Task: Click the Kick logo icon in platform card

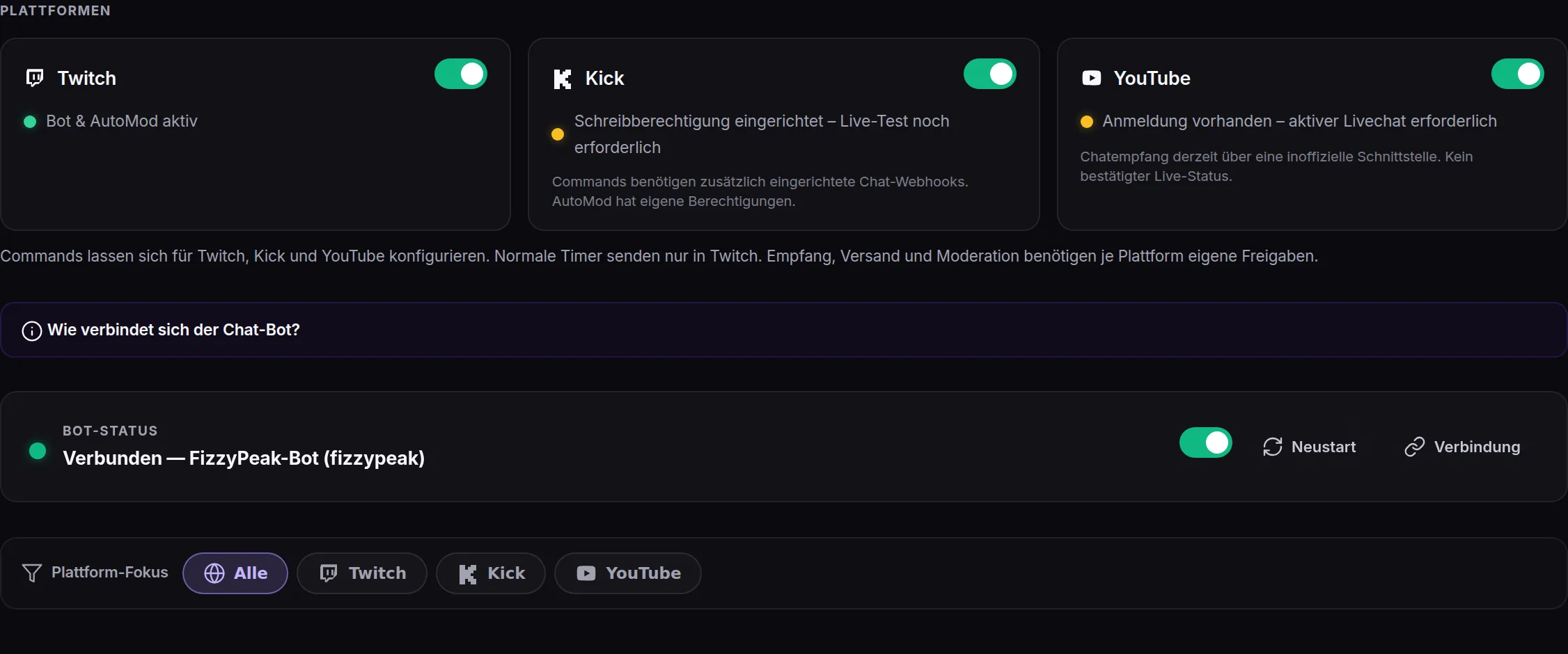Action: (563, 79)
